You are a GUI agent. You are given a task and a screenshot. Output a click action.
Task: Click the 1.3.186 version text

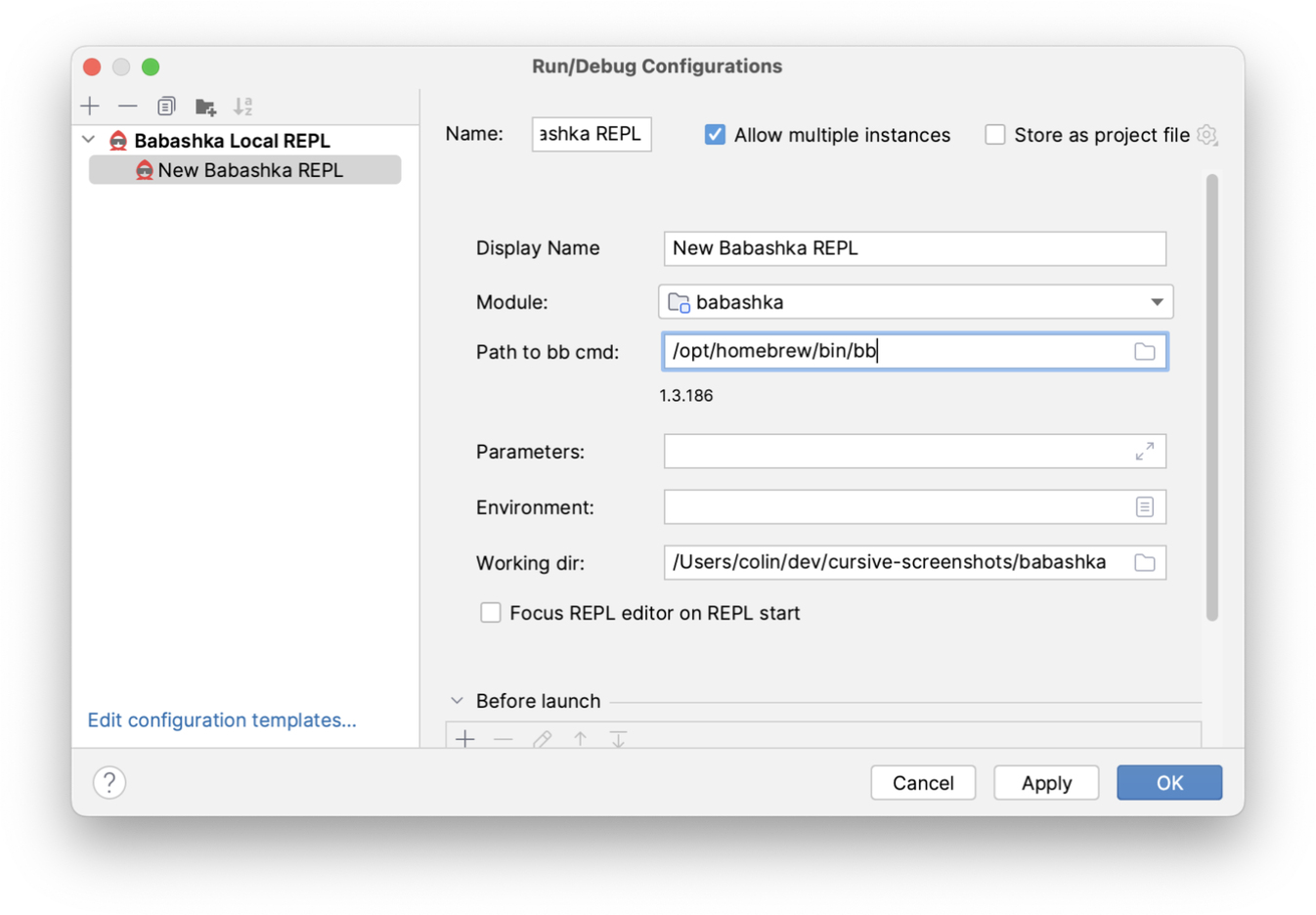pyautogui.click(x=686, y=396)
